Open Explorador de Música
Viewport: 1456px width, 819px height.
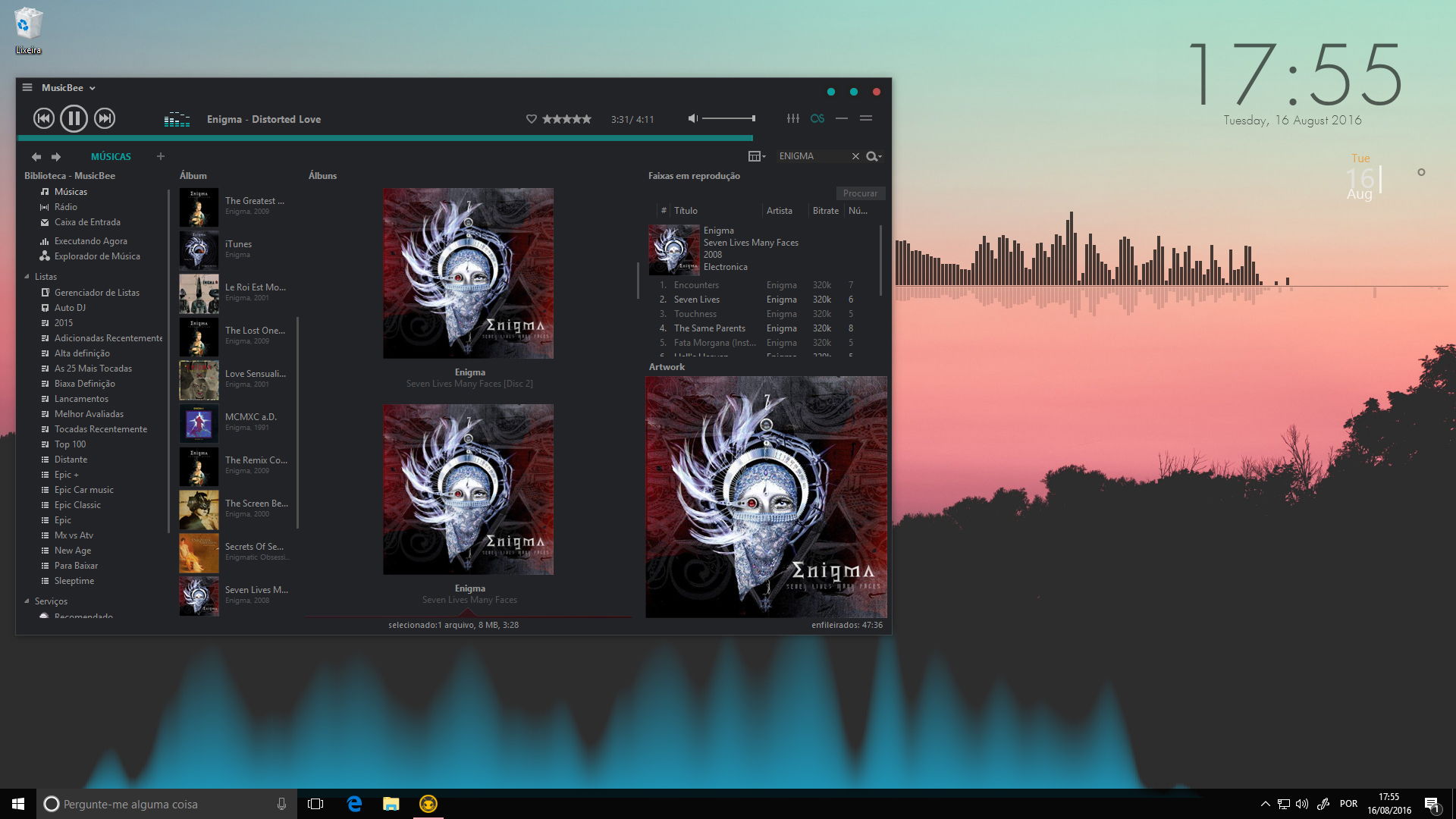click(97, 256)
